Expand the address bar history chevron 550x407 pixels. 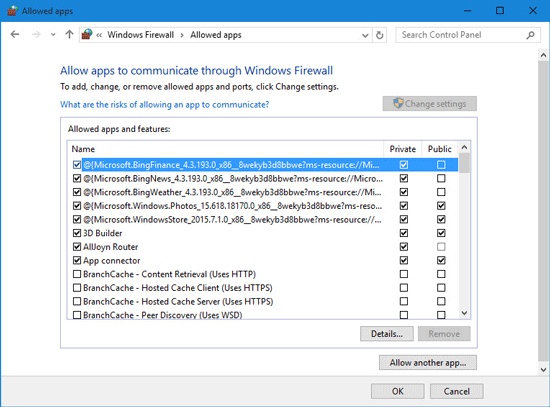pos(365,35)
